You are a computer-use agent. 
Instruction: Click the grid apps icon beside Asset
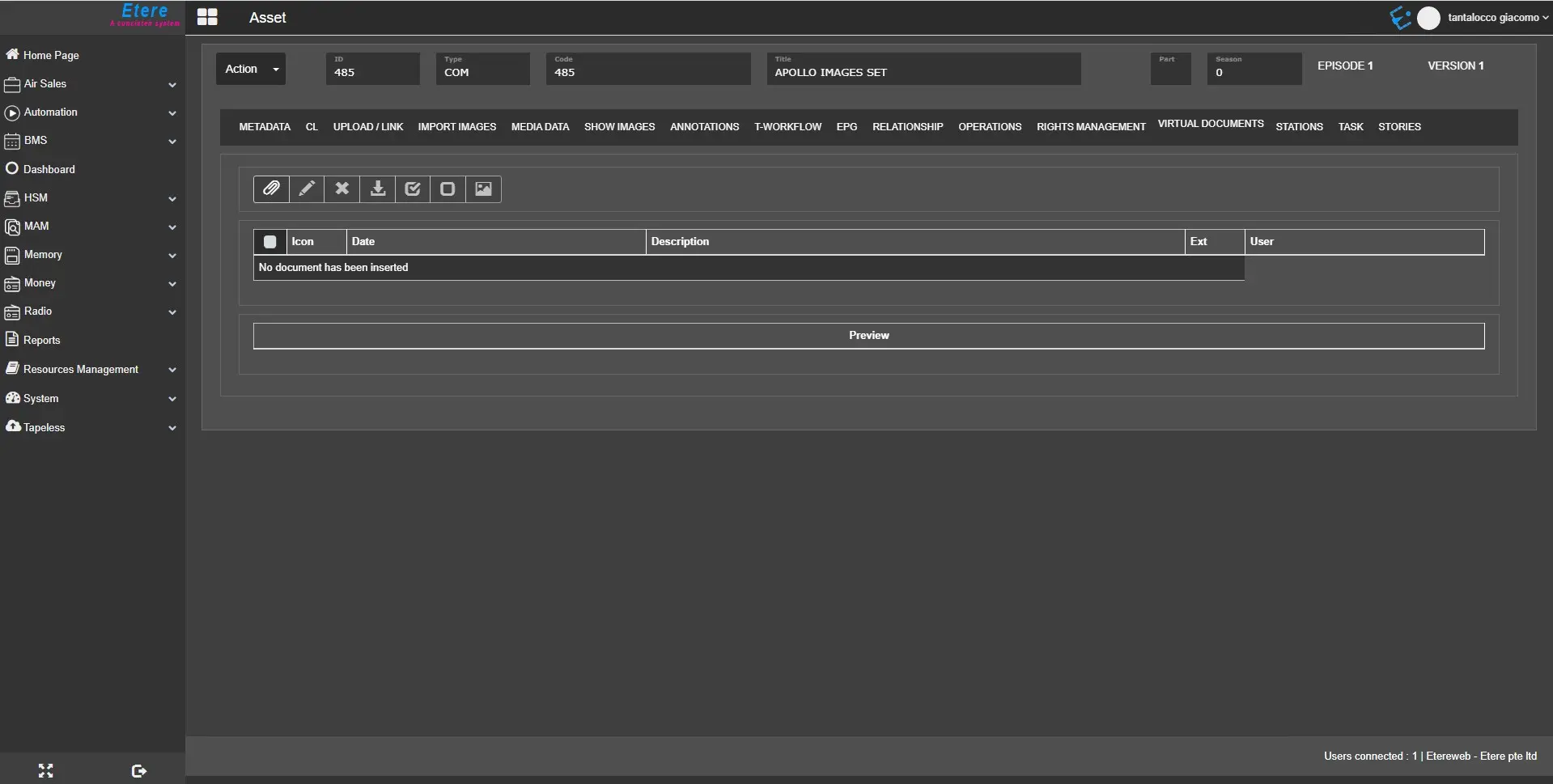click(x=207, y=17)
